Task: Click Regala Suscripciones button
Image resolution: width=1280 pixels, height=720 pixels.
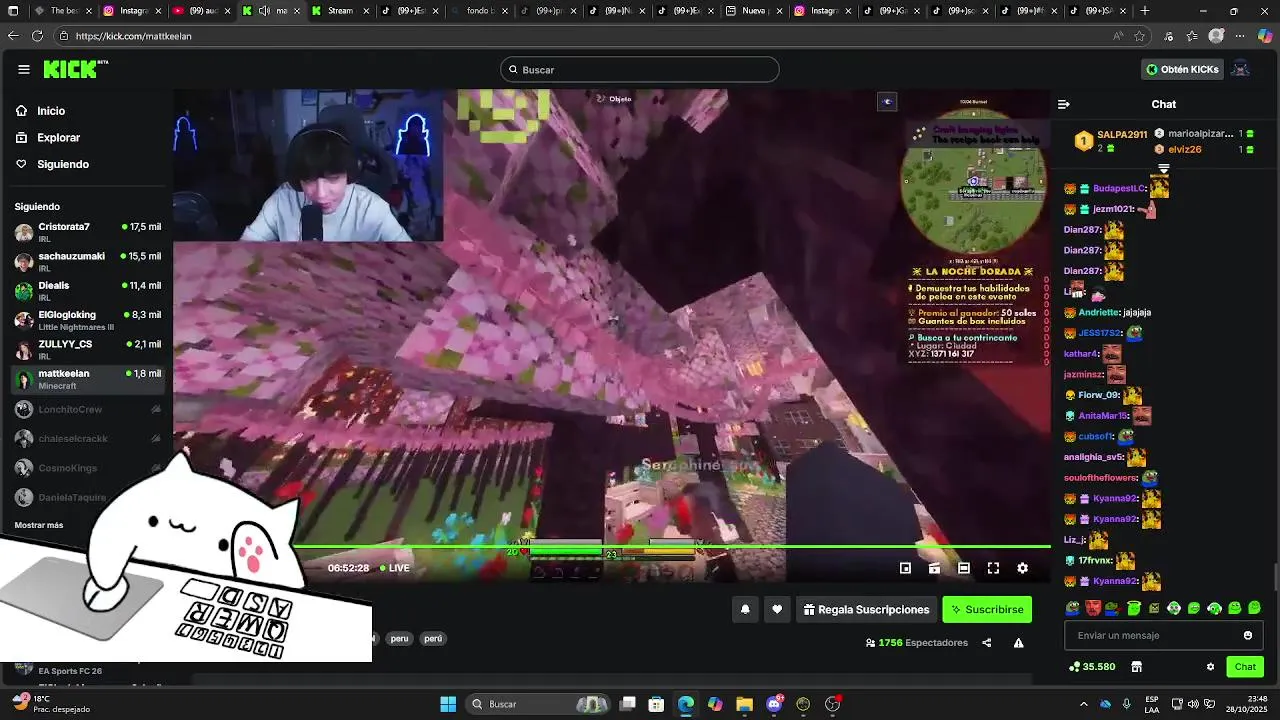Action: pos(866,609)
